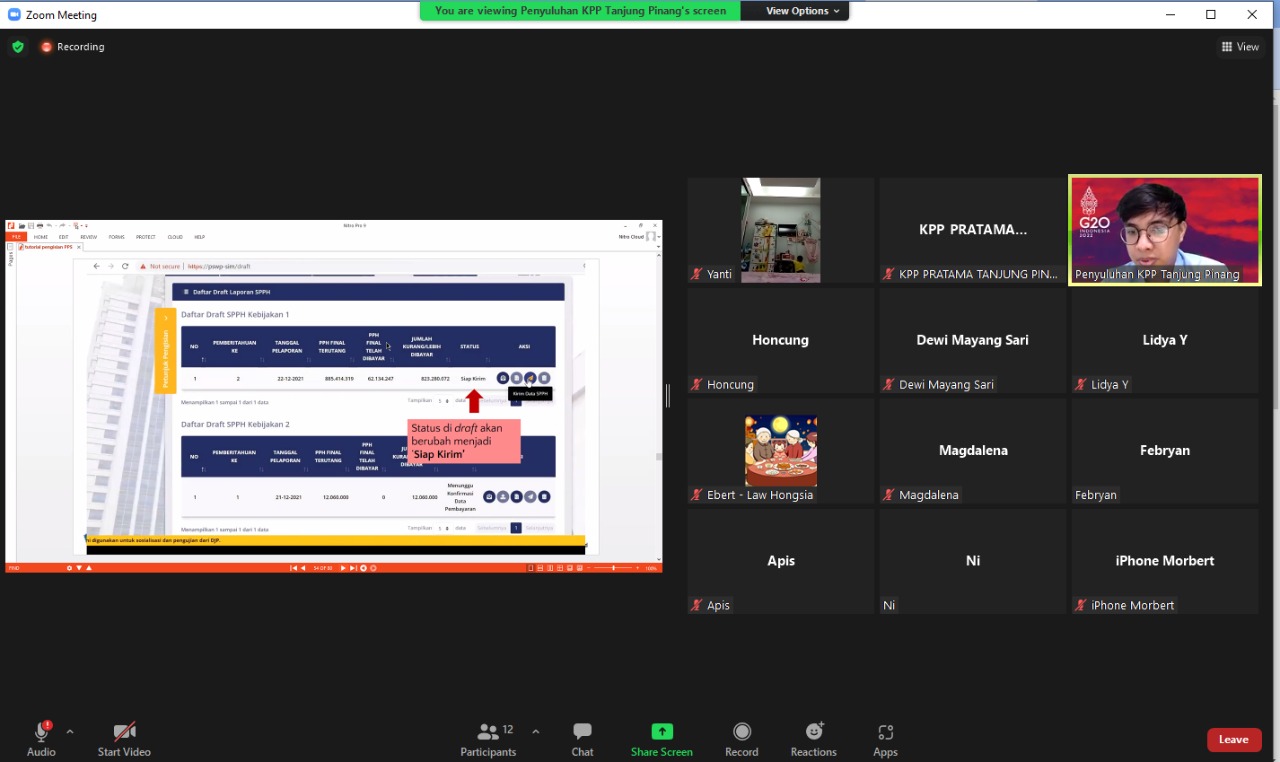The height and width of the screenshot is (762, 1280).
Task: Unmute the microphone Audio icon
Action: pos(41,733)
